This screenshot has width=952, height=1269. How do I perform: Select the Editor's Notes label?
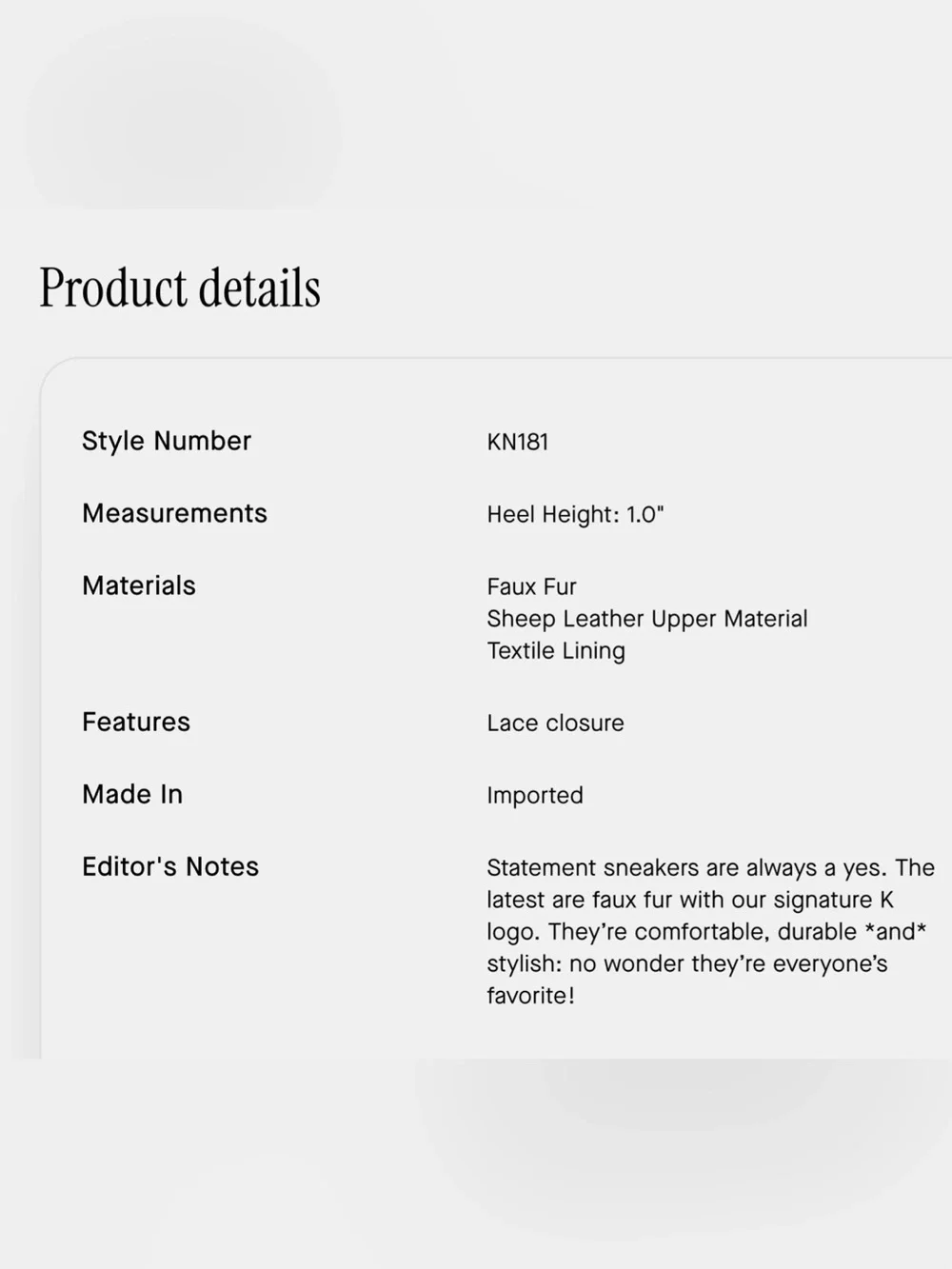point(170,866)
